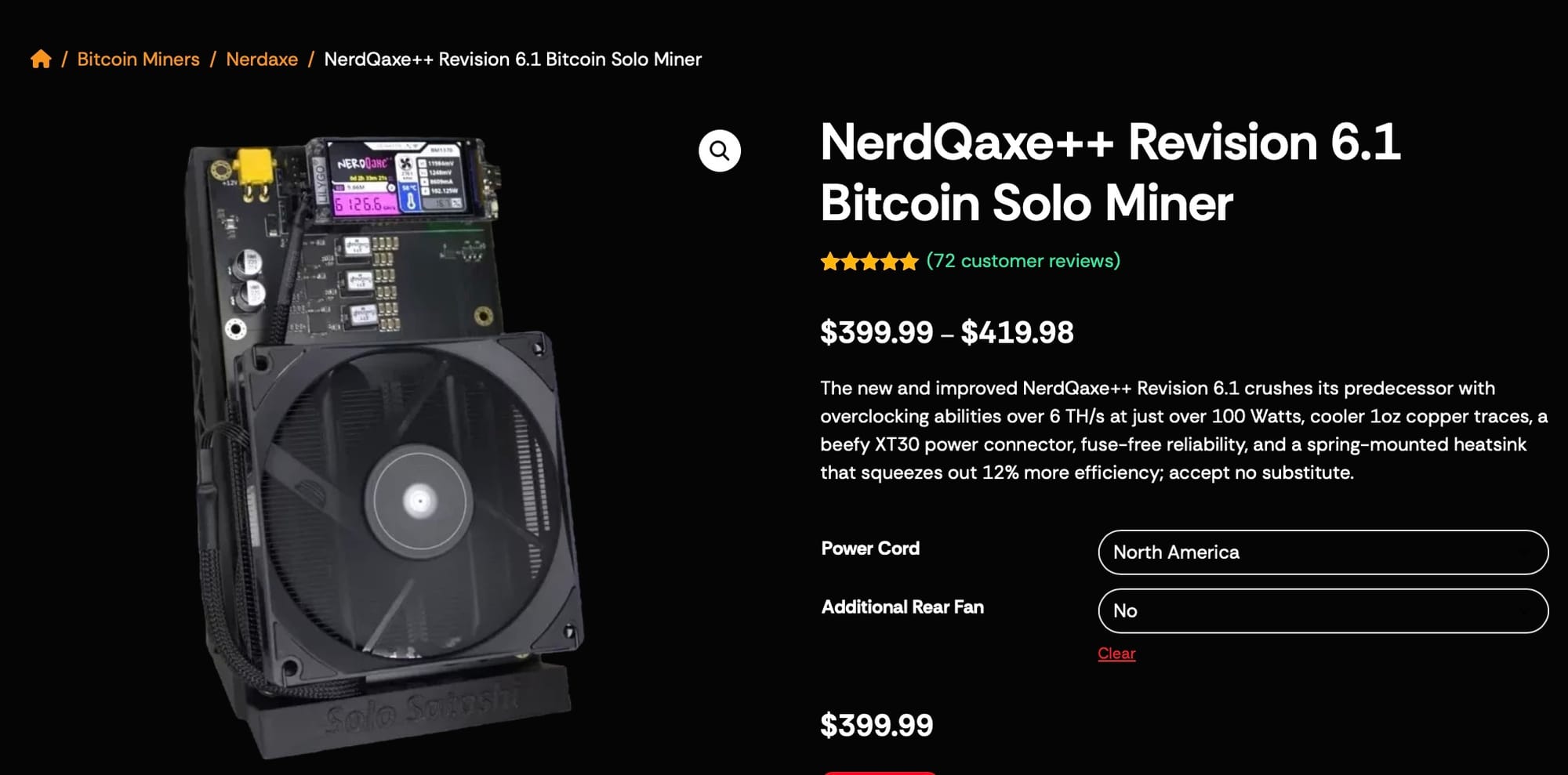Click the yellow XT30 connector in photo
1568x775 pixels.
click(x=256, y=168)
